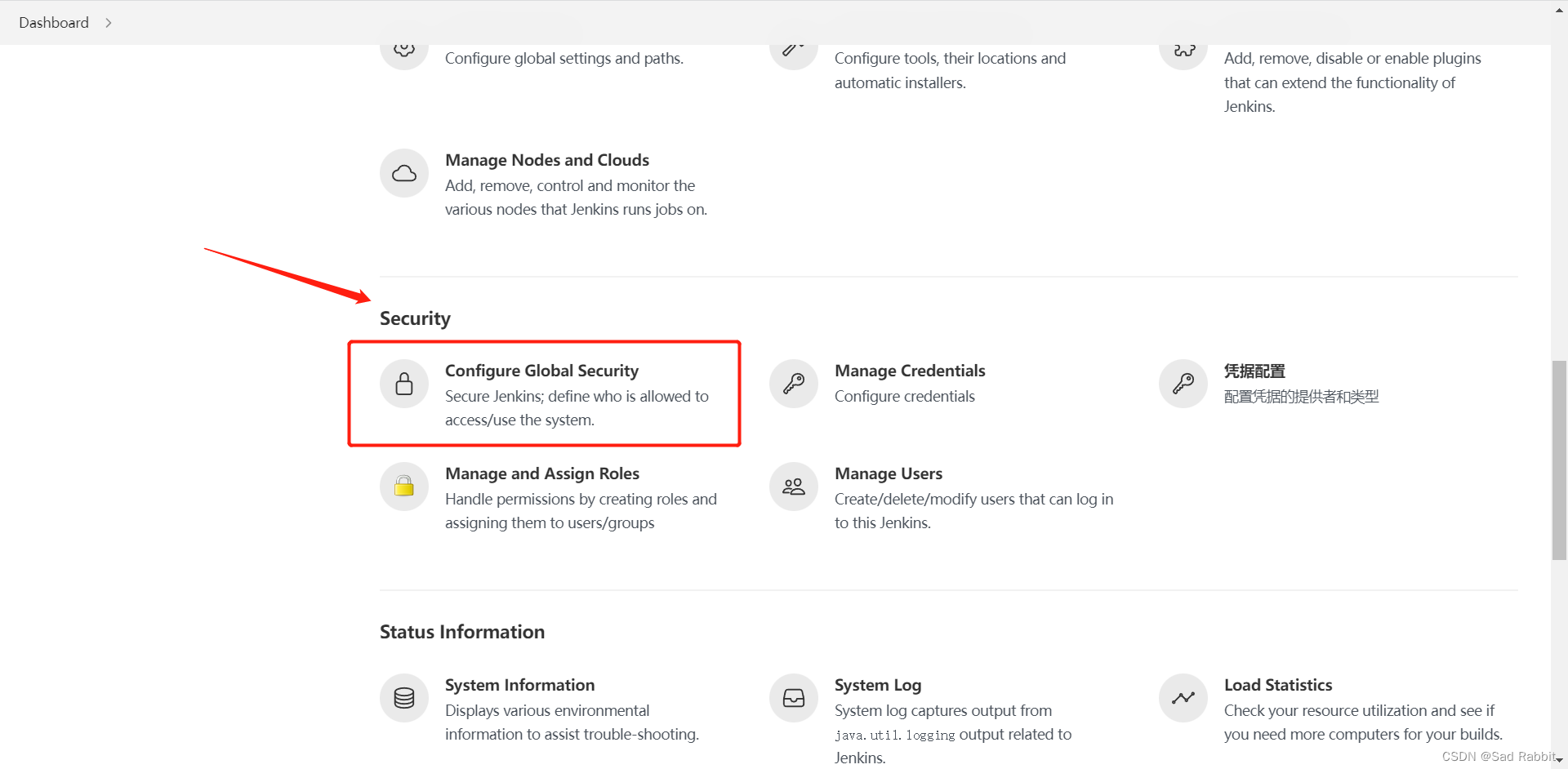
Task: Go to Dashboard breadcrumb
Action: click(x=54, y=23)
